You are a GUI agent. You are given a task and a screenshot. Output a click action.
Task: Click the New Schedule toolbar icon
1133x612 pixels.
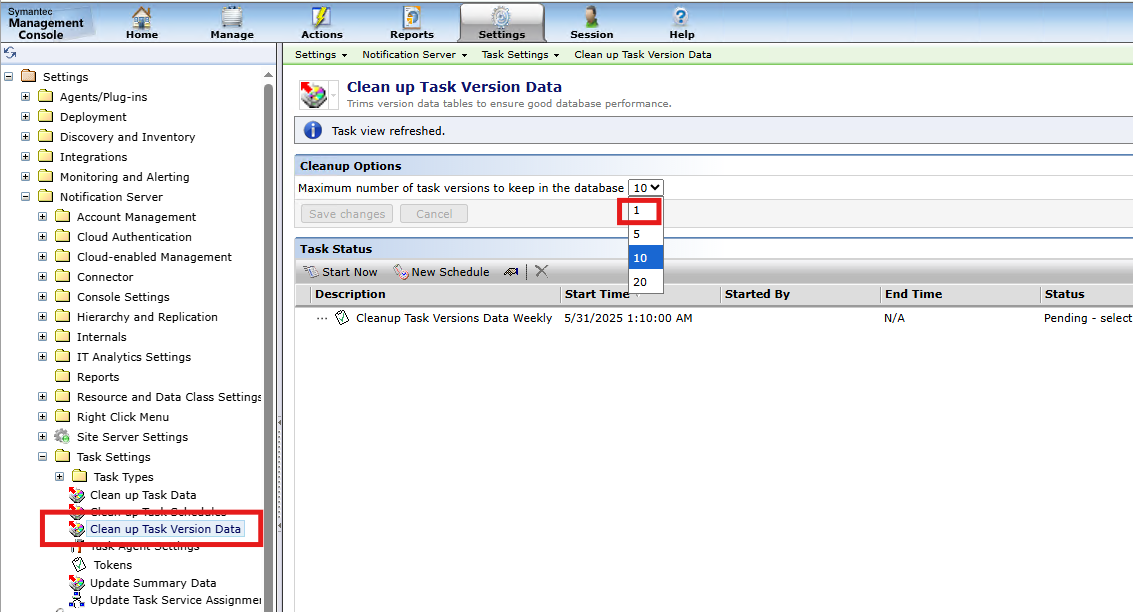click(401, 272)
